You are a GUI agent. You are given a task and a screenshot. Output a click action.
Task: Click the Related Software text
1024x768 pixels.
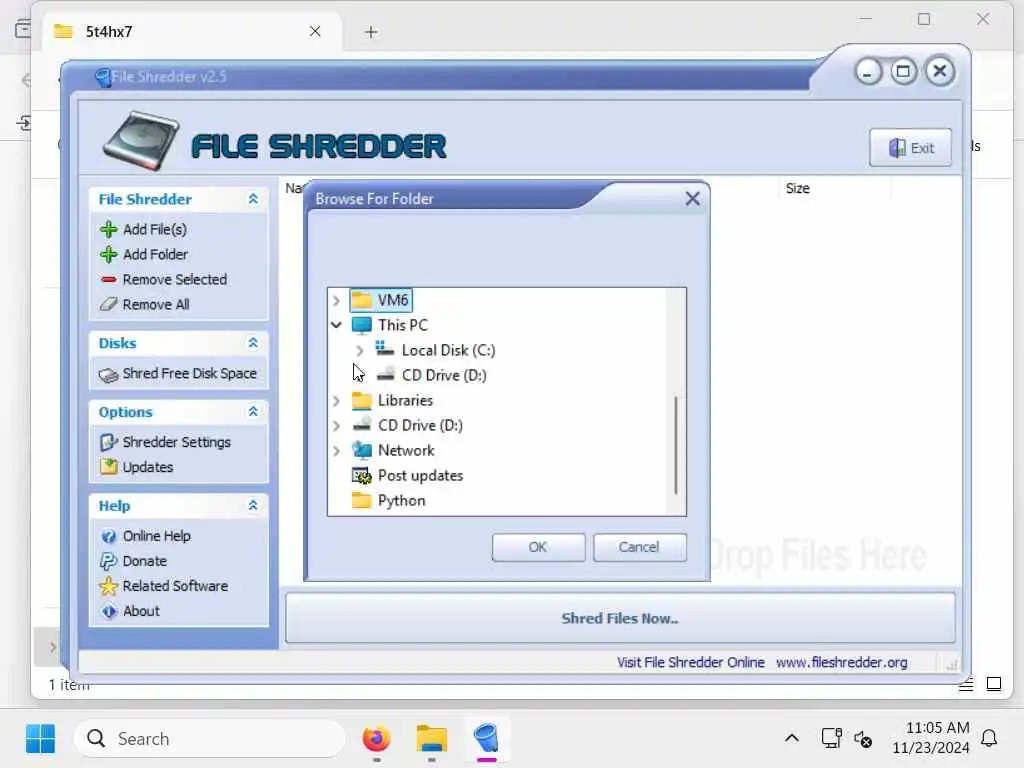(175, 586)
